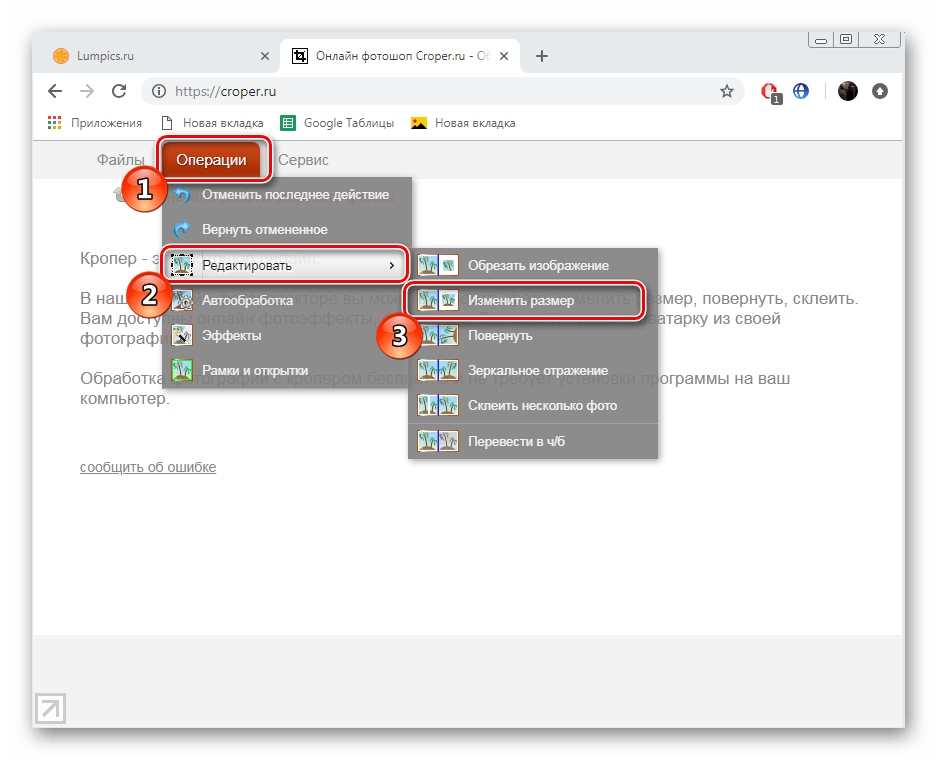Open a new browser tab
This screenshot has width=937, height=760.
(541, 56)
